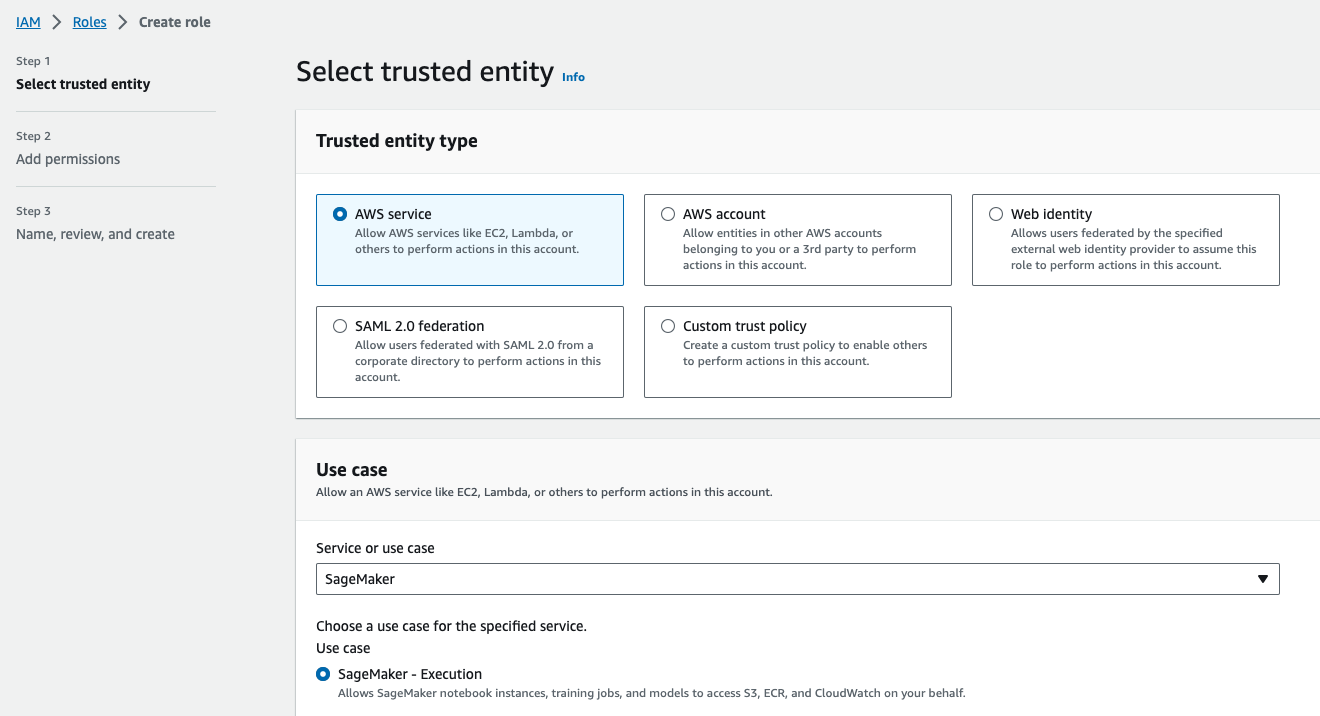Select the AWS service radio button
This screenshot has width=1320, height=716.
(x=340, y=214)
